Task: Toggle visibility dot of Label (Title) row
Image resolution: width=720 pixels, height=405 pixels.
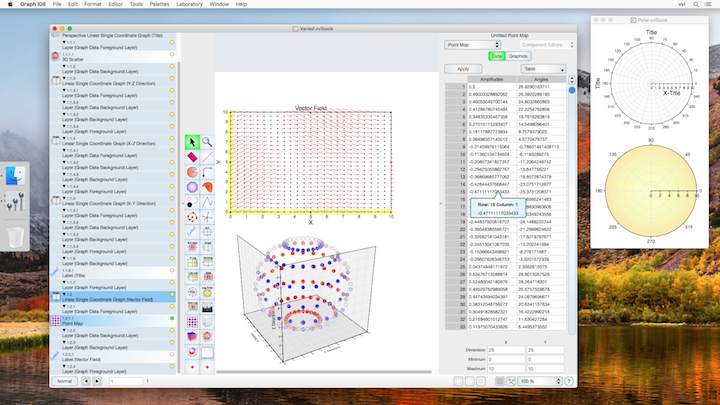Action: pos(172,270)
